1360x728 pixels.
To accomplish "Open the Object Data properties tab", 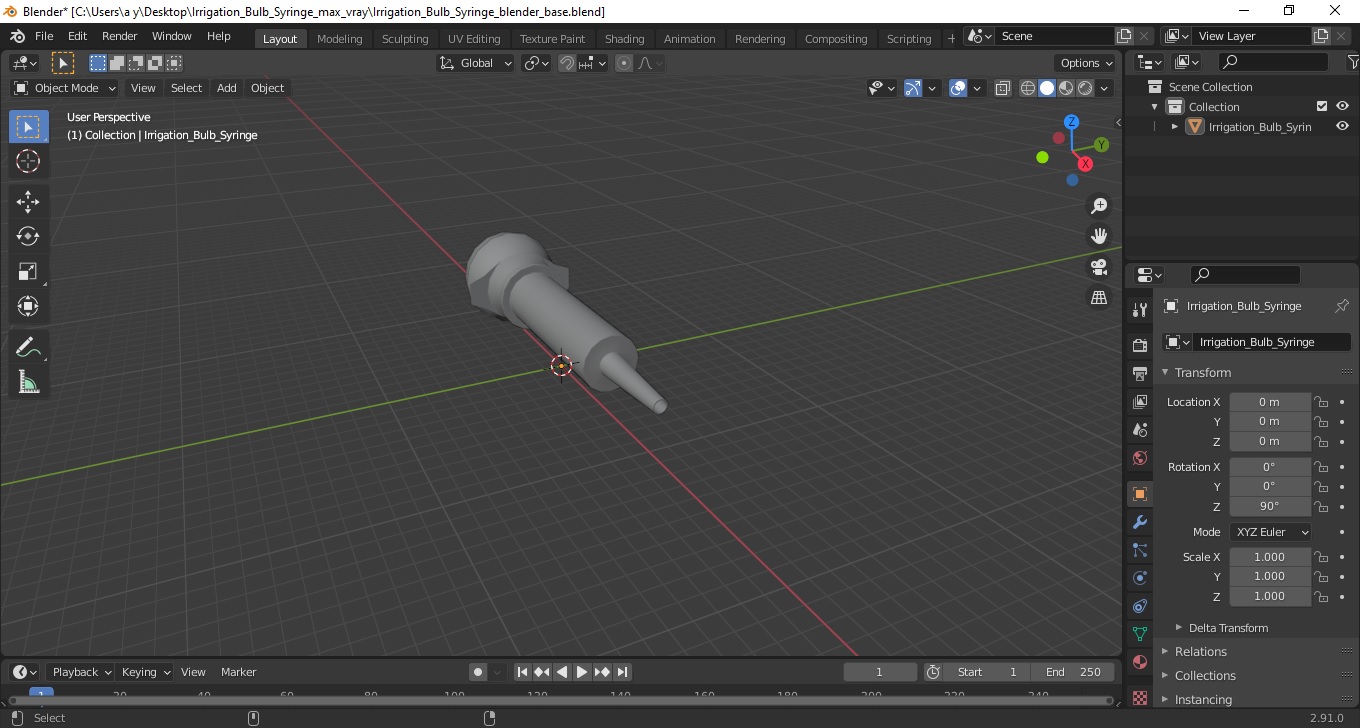I will click(x=1139, y=634).
